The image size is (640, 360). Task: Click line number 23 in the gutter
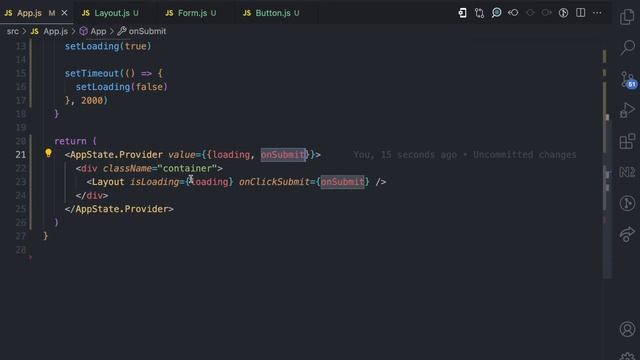[21, 182]
